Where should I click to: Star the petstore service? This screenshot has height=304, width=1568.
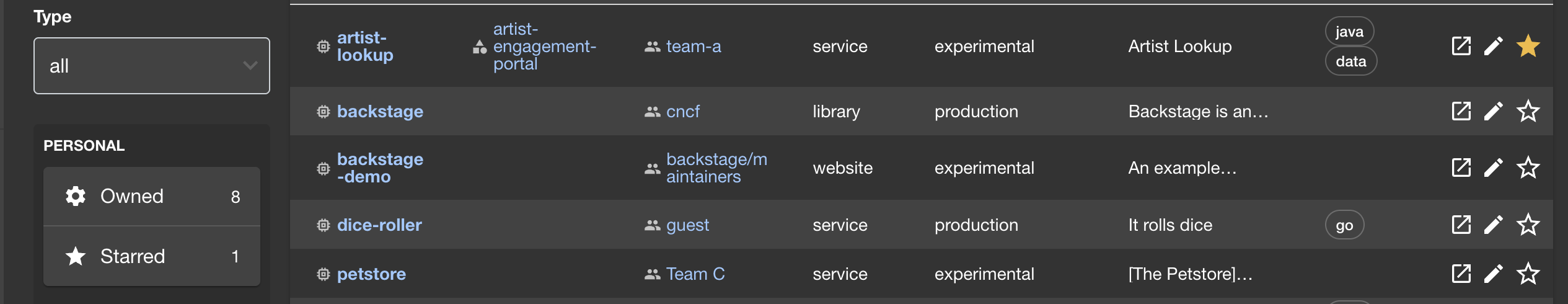1528,274
